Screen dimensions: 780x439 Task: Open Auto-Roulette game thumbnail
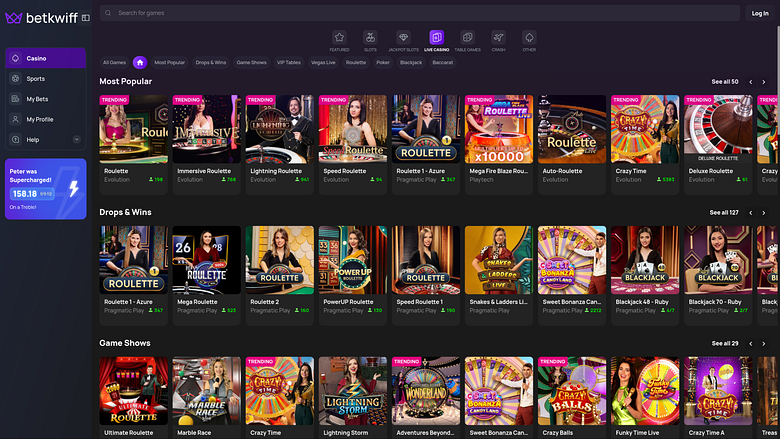pyautogui.click(x=572, y=129)
